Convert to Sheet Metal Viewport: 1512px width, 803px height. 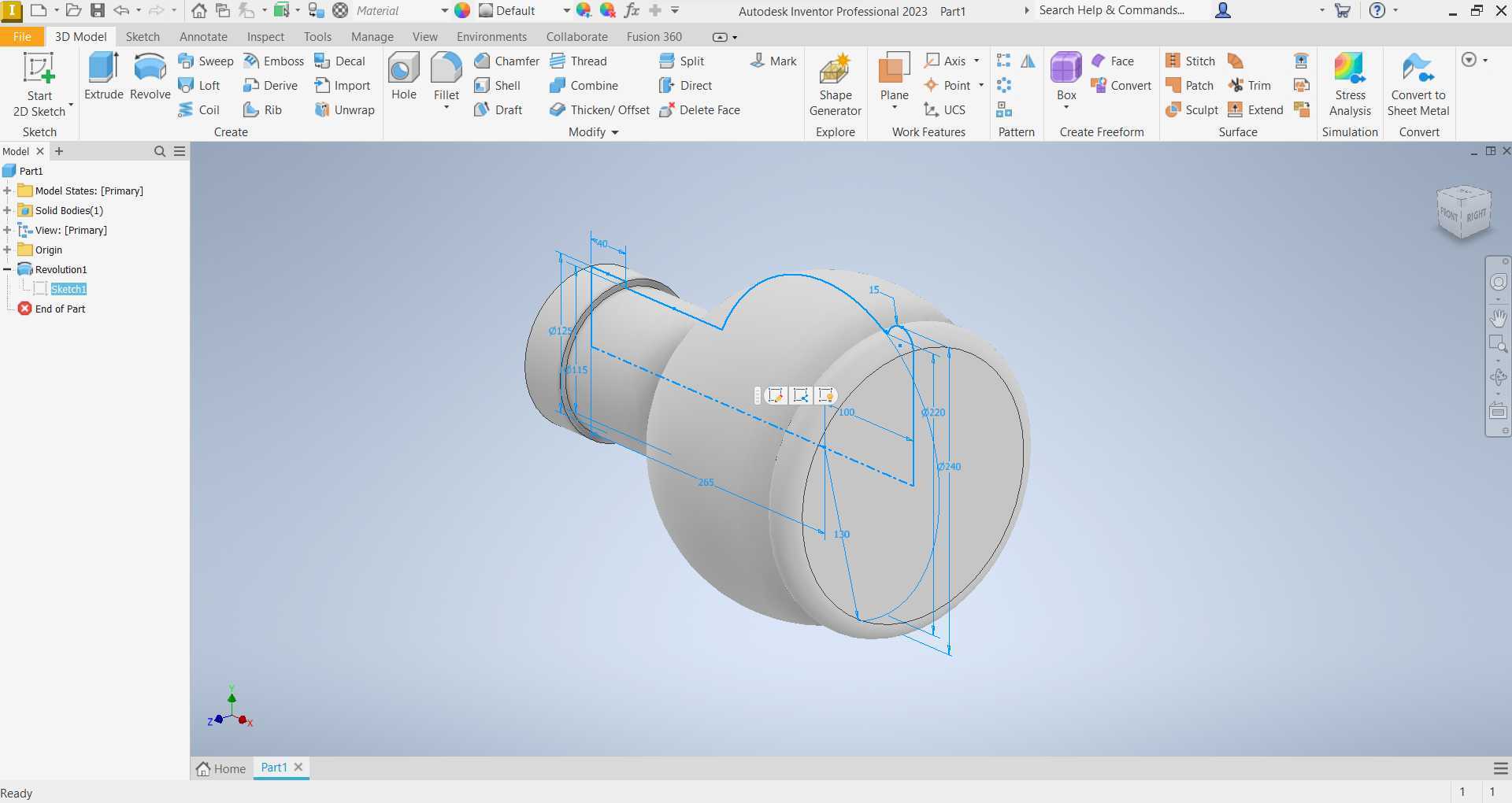tap(1418, 84)
